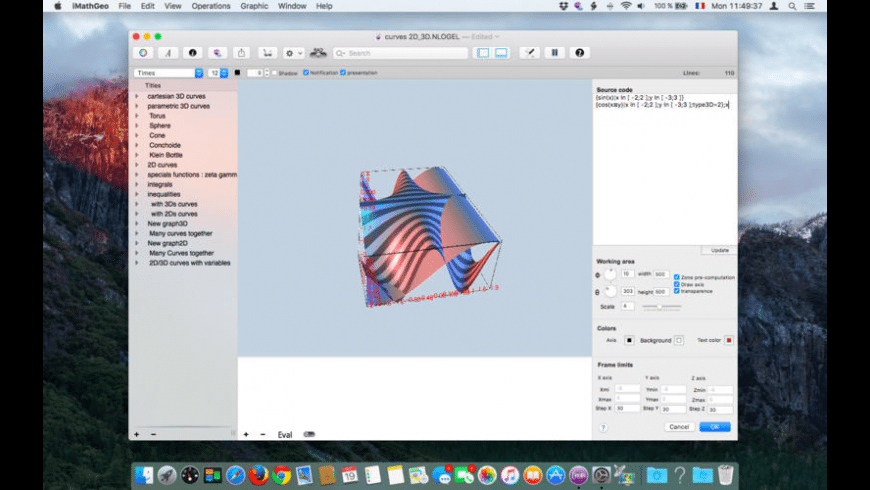The width and height of the screenshot is (870, 490).
Task: Click the shadow value stepper arrows
Action: click(x=267, y=73)
